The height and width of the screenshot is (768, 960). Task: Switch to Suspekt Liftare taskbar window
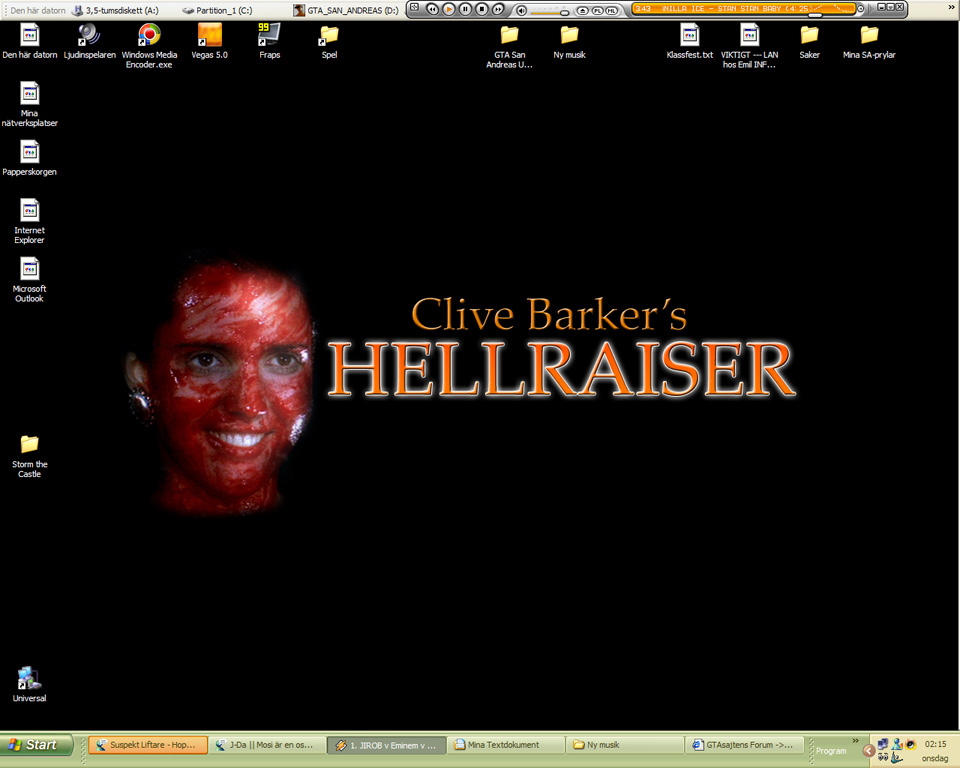(148, 745)
